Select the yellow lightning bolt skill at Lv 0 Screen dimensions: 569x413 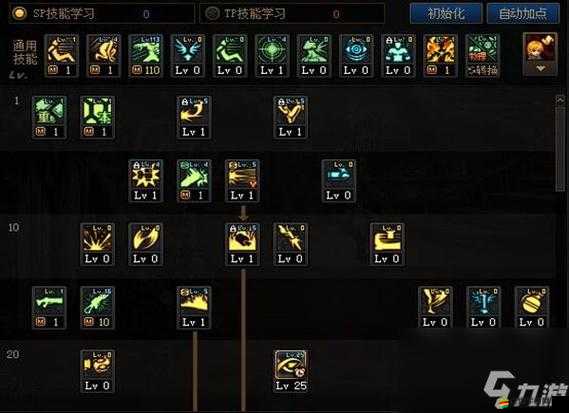coord(290,244)
